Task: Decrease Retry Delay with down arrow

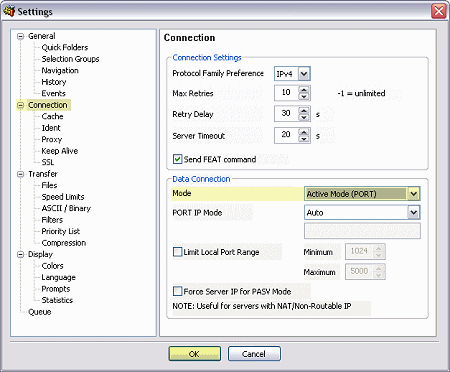Action: pos(303,117)
